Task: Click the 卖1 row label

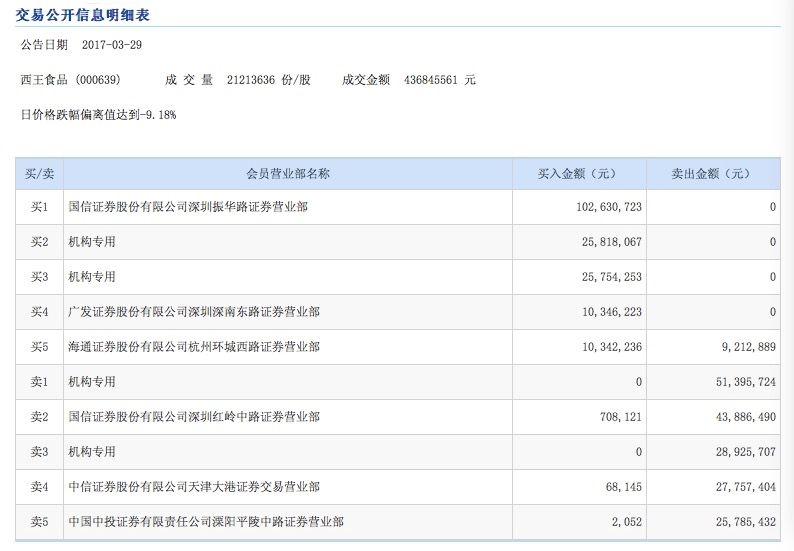Action: [39, 381]
